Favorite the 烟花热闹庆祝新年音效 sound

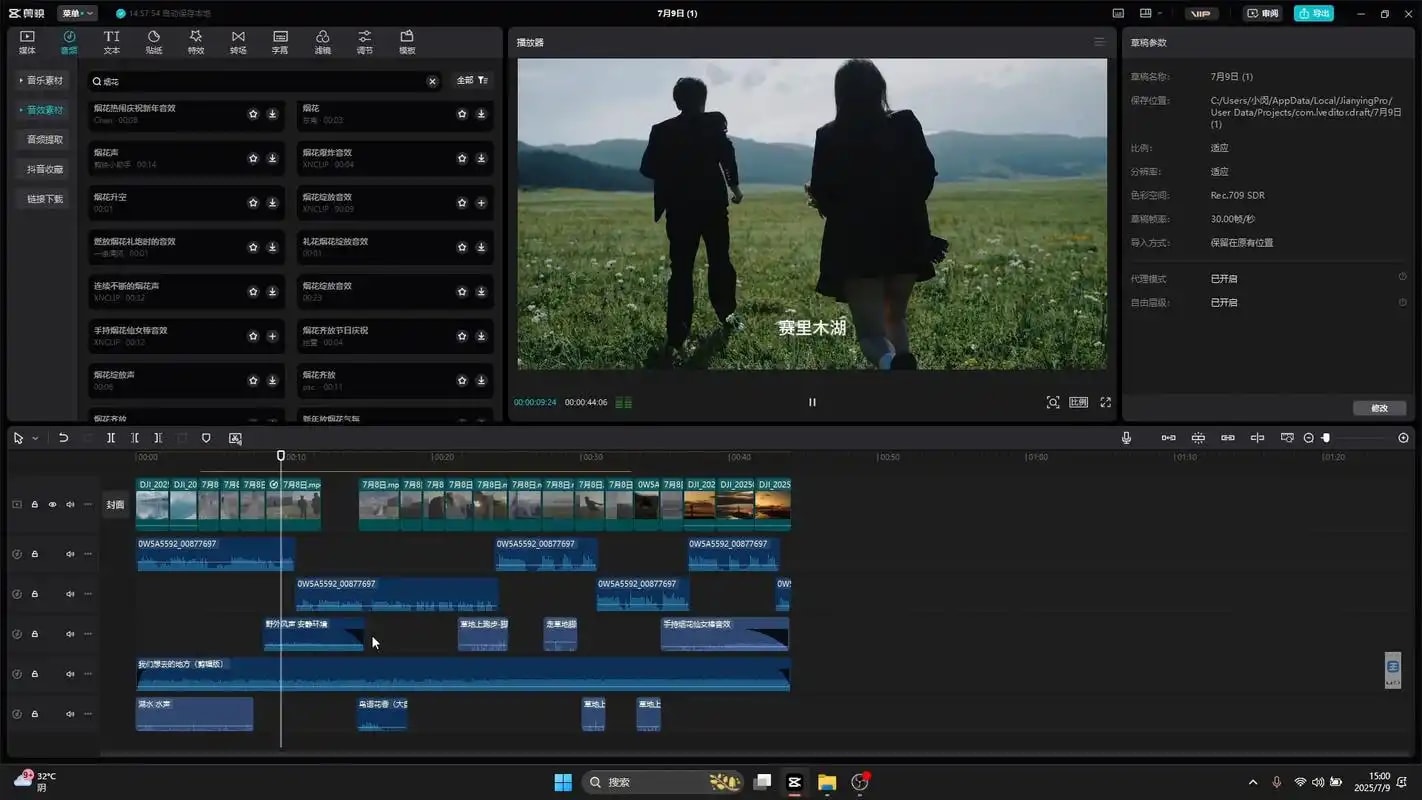pyautogui.click(x=253, y=114)
